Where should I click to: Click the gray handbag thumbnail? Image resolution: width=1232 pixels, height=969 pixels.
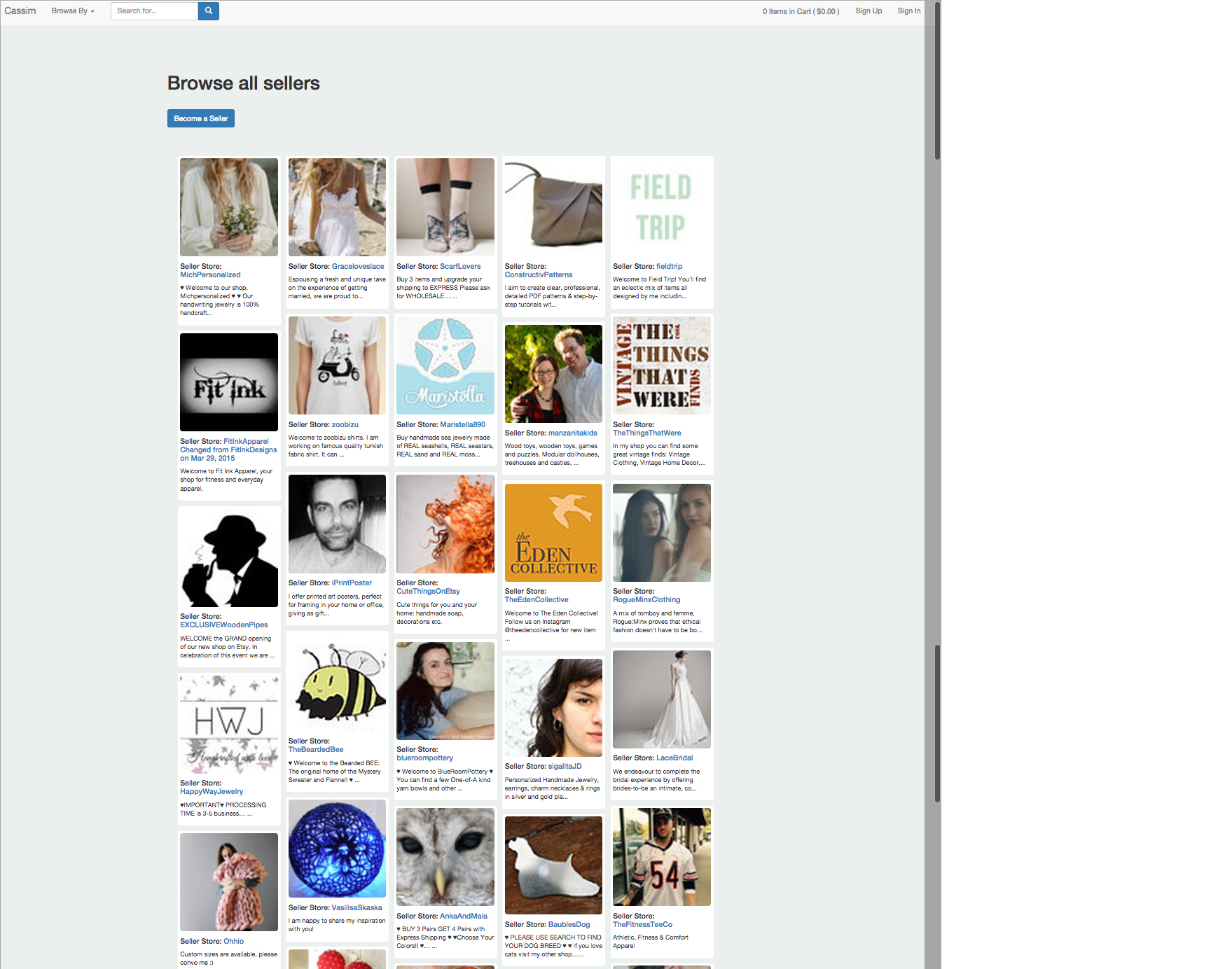[x=553, y=207]
